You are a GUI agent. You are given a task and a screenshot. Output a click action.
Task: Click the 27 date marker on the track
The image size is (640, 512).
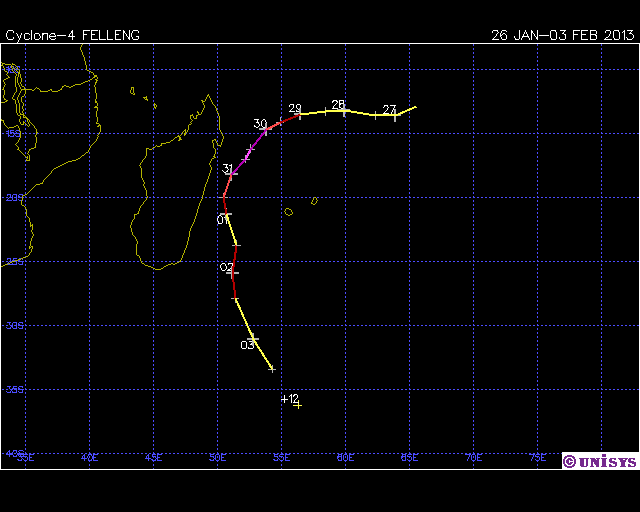pos(389,109)
